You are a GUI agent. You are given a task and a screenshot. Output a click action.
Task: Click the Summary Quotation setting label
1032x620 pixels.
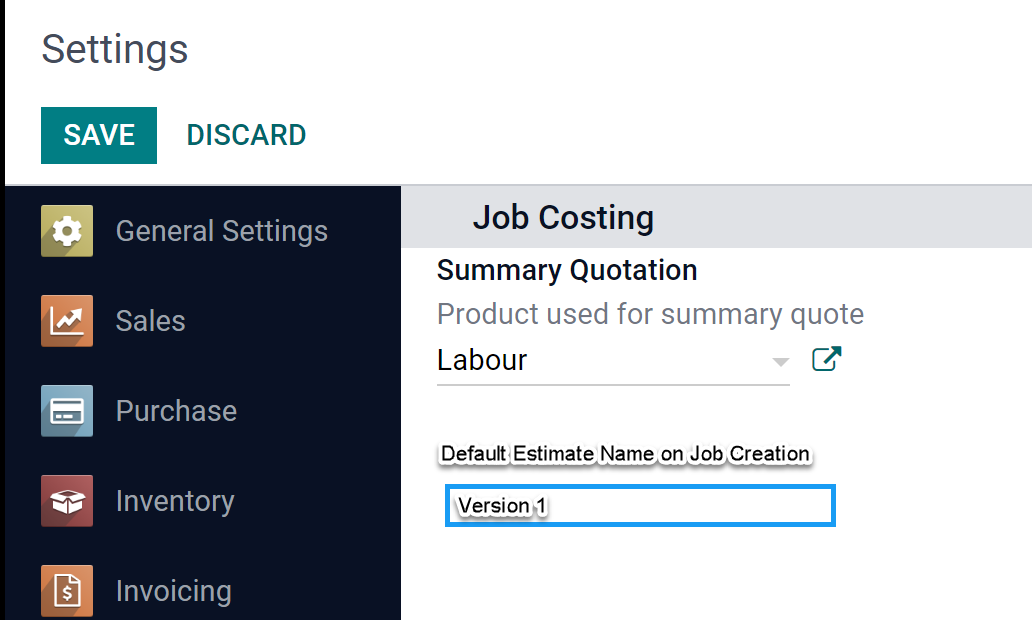coord(567,270)
